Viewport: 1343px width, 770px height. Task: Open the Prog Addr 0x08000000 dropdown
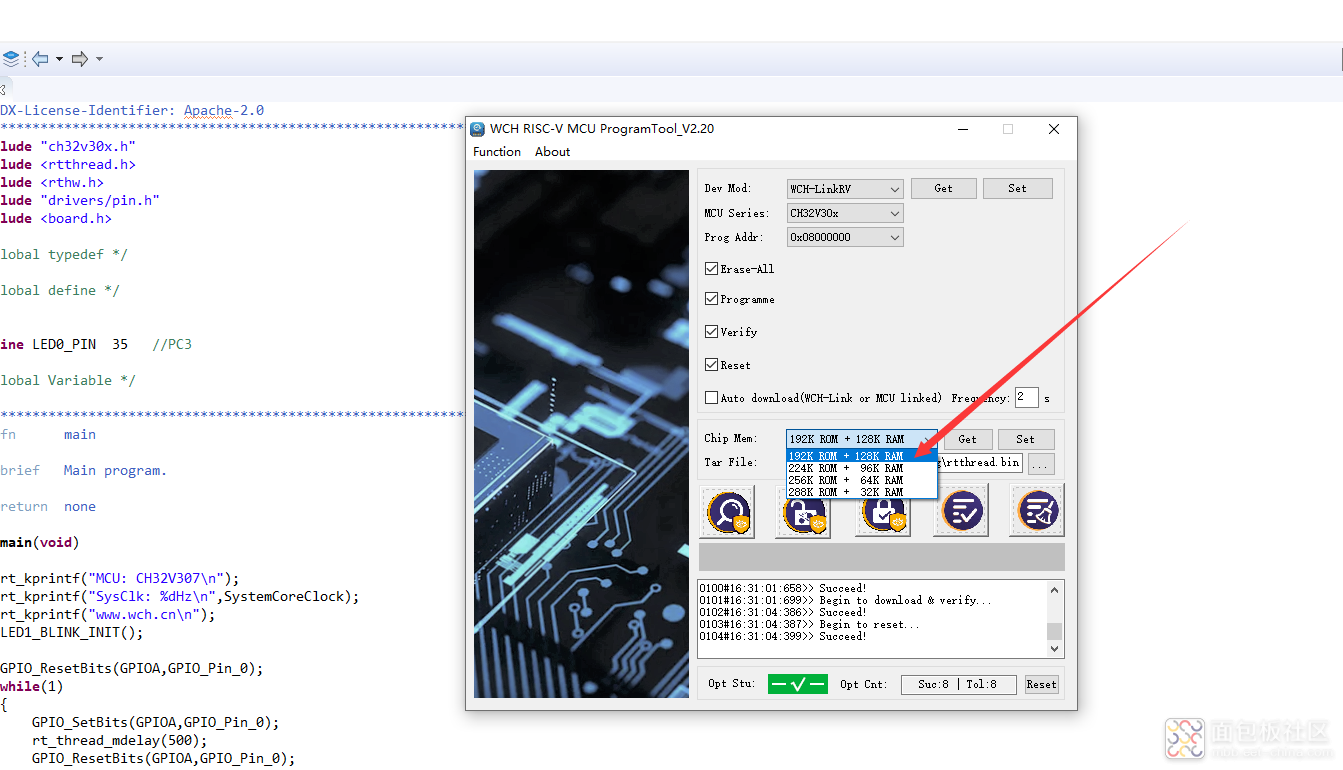[845, 237]
